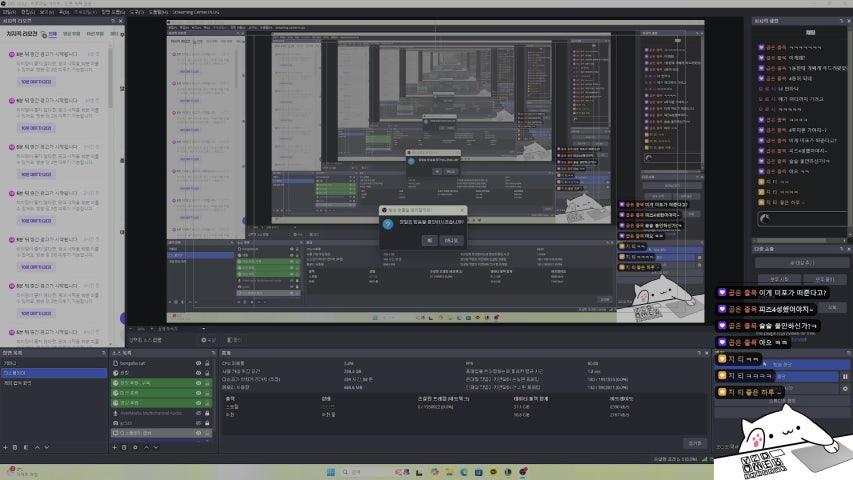
Task: Move selected source up
Action: (x=146, y=447)
